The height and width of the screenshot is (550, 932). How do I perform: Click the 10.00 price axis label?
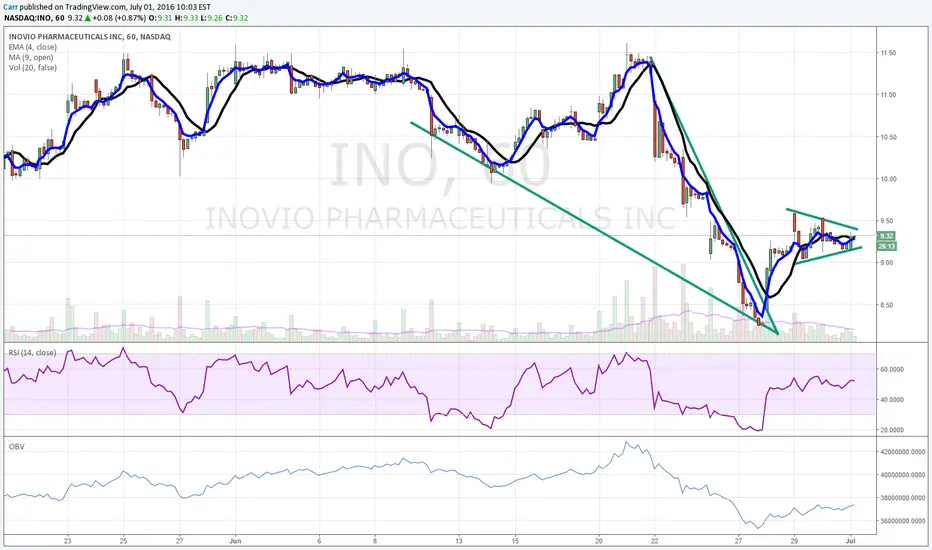888,179
